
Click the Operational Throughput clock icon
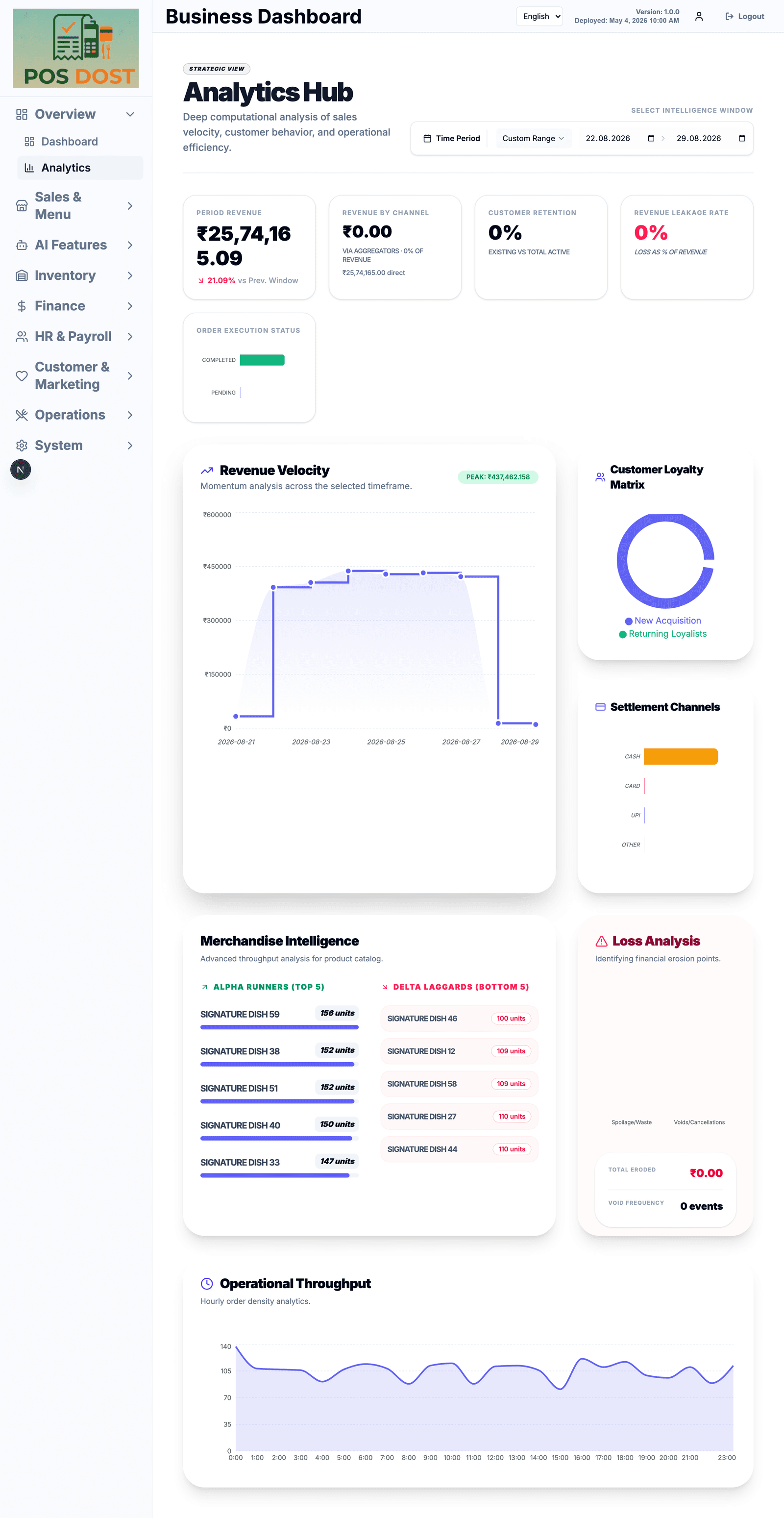[x=207, y=1284]
